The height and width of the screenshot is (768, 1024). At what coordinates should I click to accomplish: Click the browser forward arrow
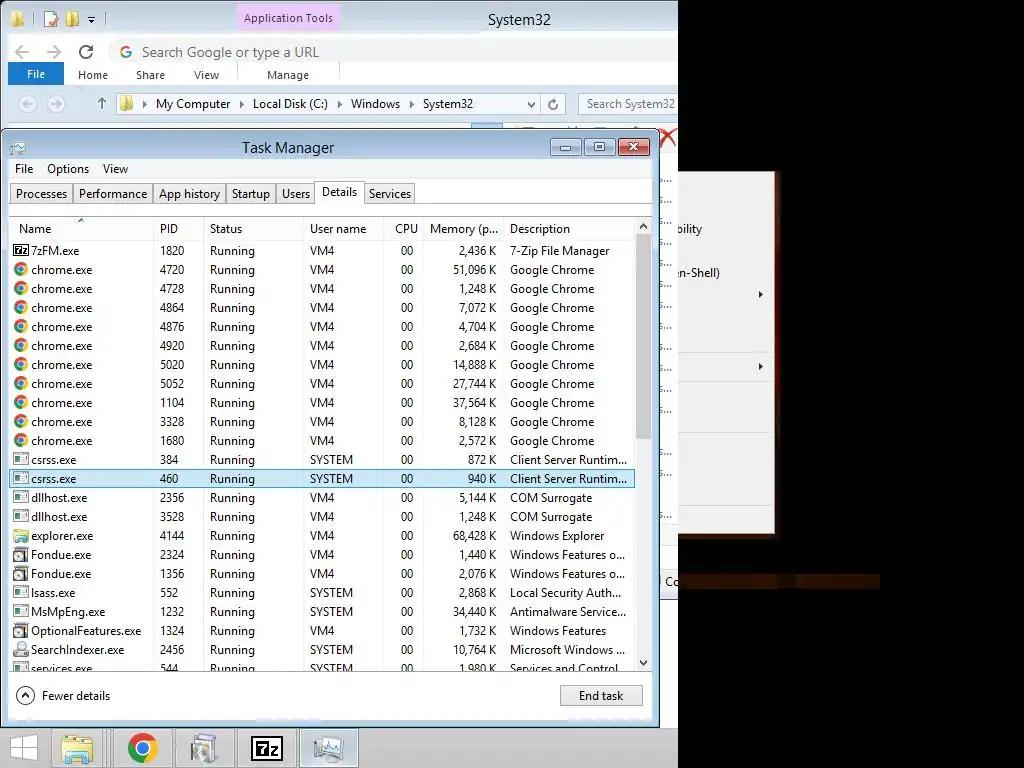click(x=54, y=52)
